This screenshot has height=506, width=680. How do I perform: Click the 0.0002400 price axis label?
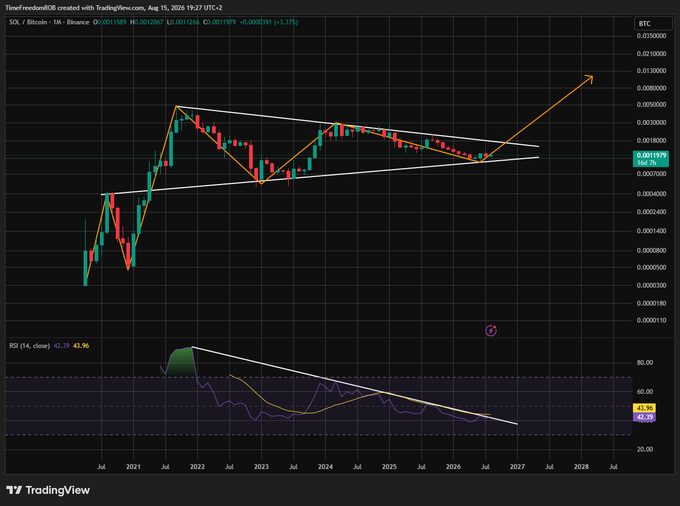[651, 212]
